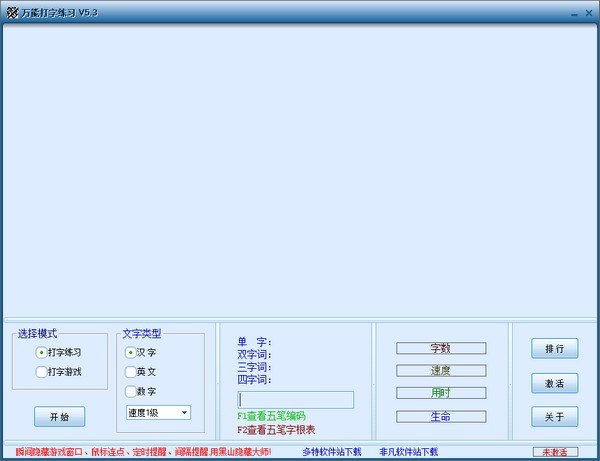Screen dimensions: 600x461
Task: Open the 速度1级 speed level dropdown
Action: pos(158,412)
